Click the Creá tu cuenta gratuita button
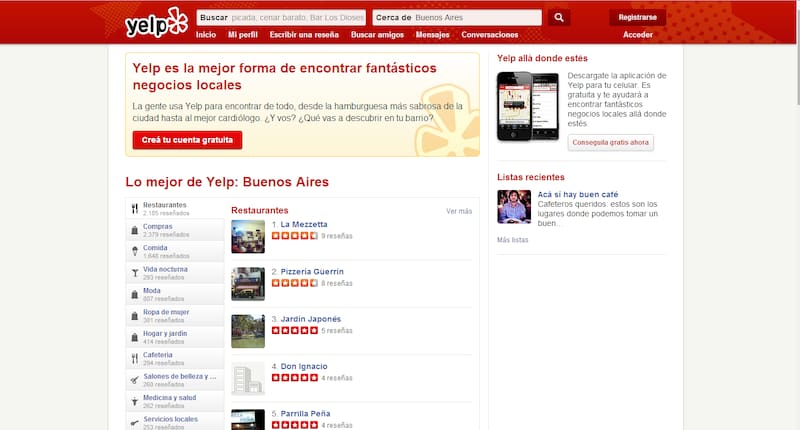This screenshot has width=800, height=430. [x=187, y=140]
